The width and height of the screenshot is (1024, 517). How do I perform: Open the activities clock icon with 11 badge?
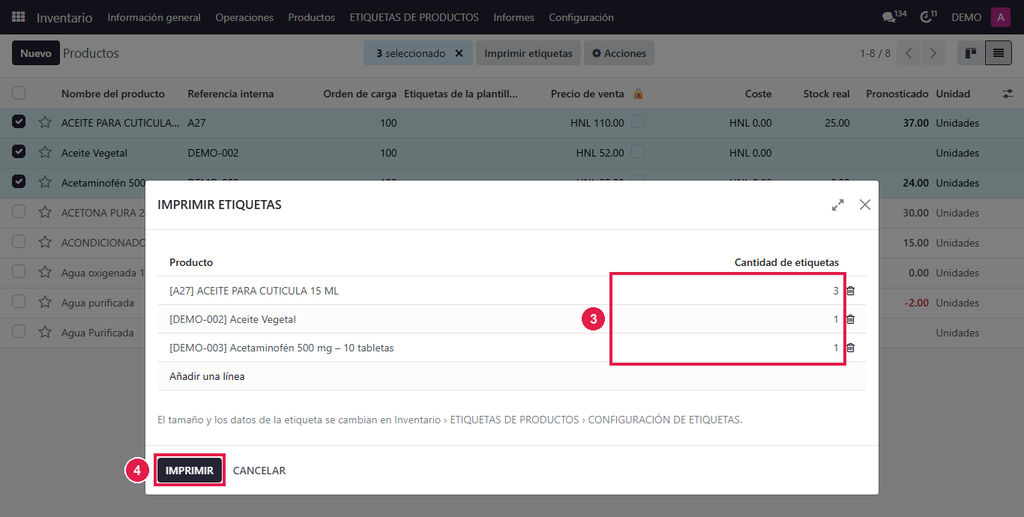[928, 17]
